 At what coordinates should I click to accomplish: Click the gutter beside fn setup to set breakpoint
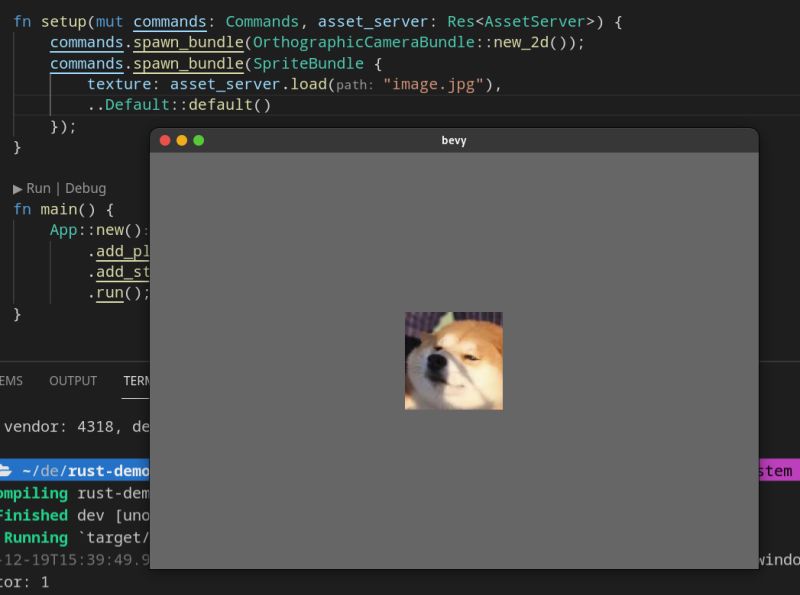pyautogui.click(x=8, y=21)
